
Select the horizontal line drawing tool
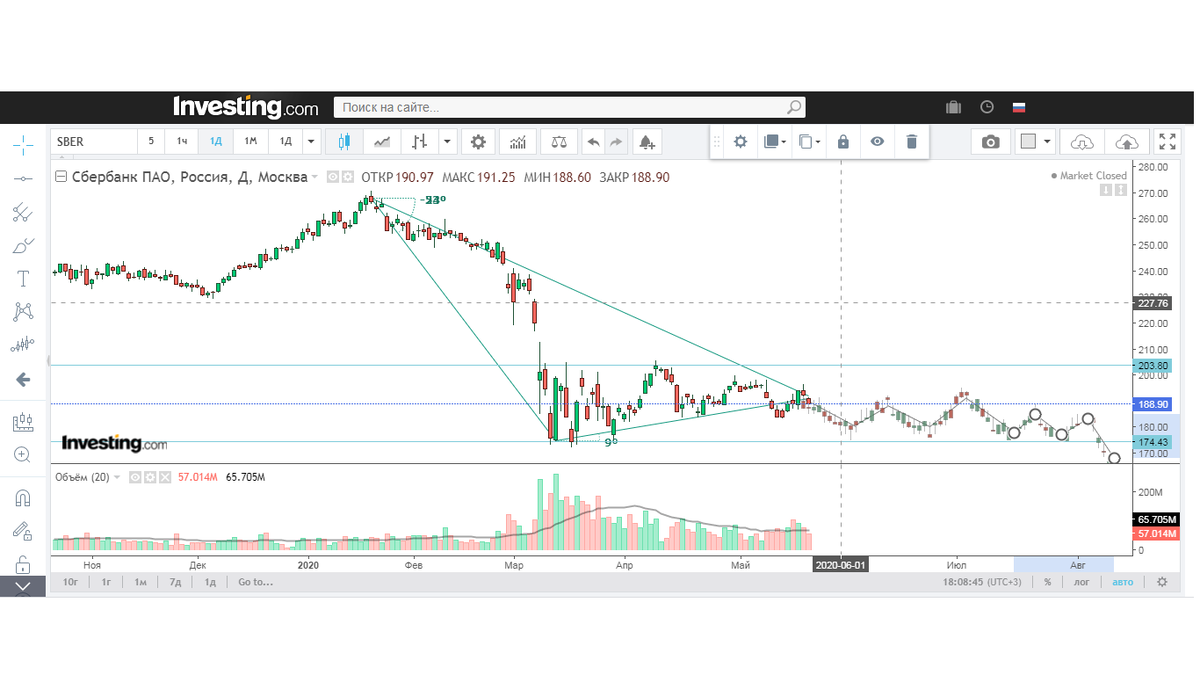coord(22,178)
